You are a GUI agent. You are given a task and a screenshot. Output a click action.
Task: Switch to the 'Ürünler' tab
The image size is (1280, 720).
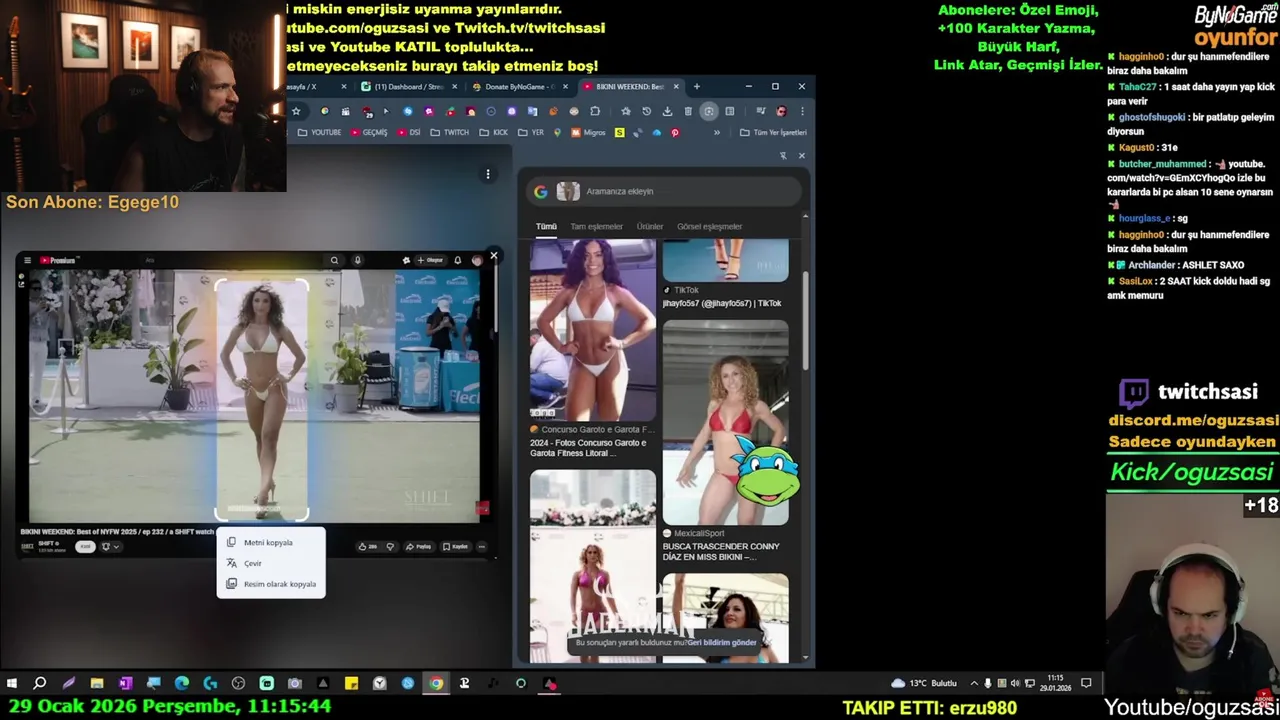coord(650,226)
